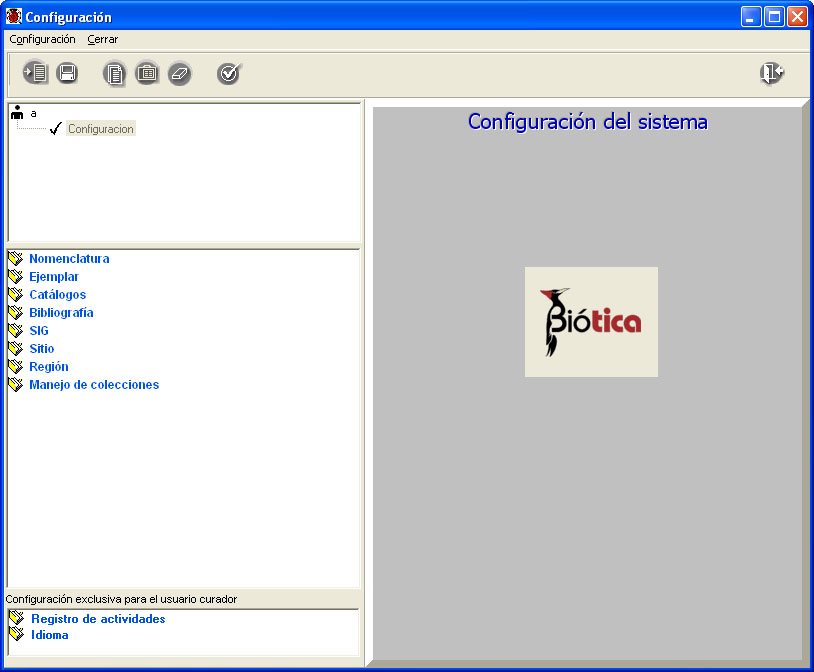814x672 pixels.
Task: Click the checkmark apply toolbar icon
Action: click(x=229, y=73)
